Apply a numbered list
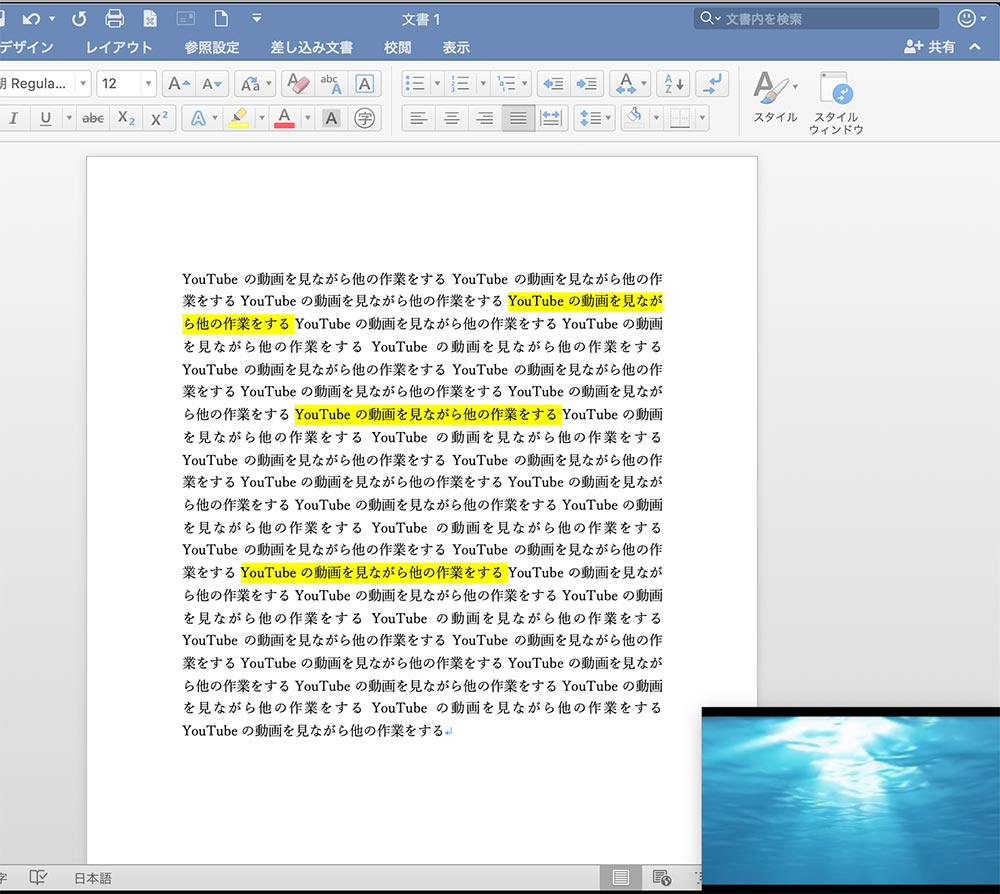Viewport: 1000px width, 894px height. [x=460, y=84]
